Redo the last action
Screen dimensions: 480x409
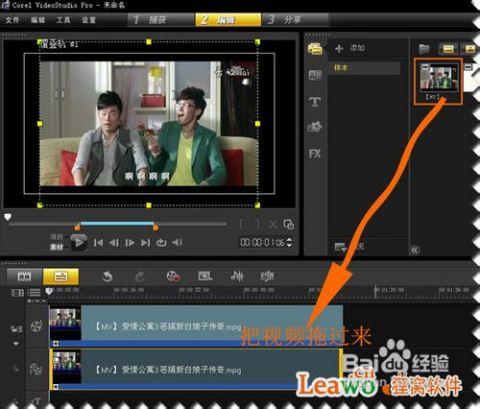click(140, 276)
